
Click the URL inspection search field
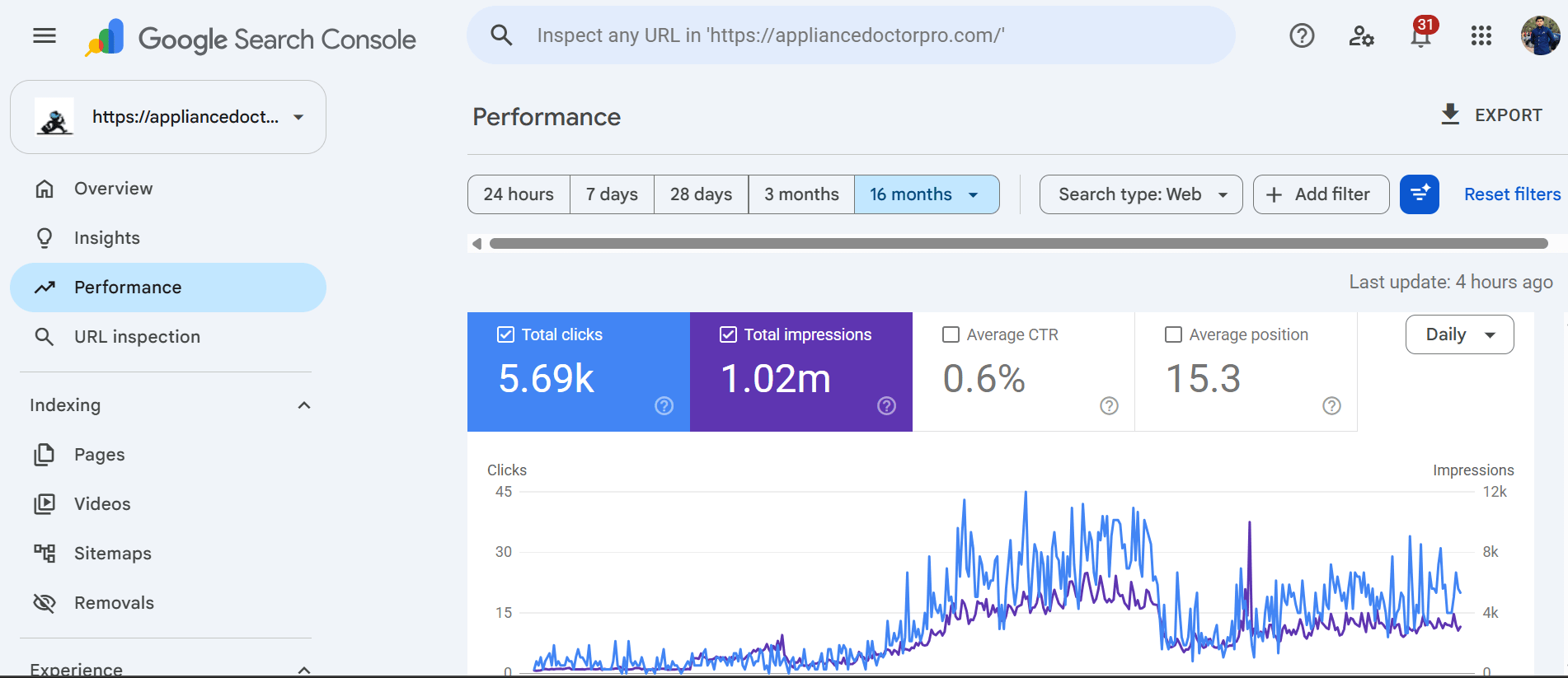[851, 35]
